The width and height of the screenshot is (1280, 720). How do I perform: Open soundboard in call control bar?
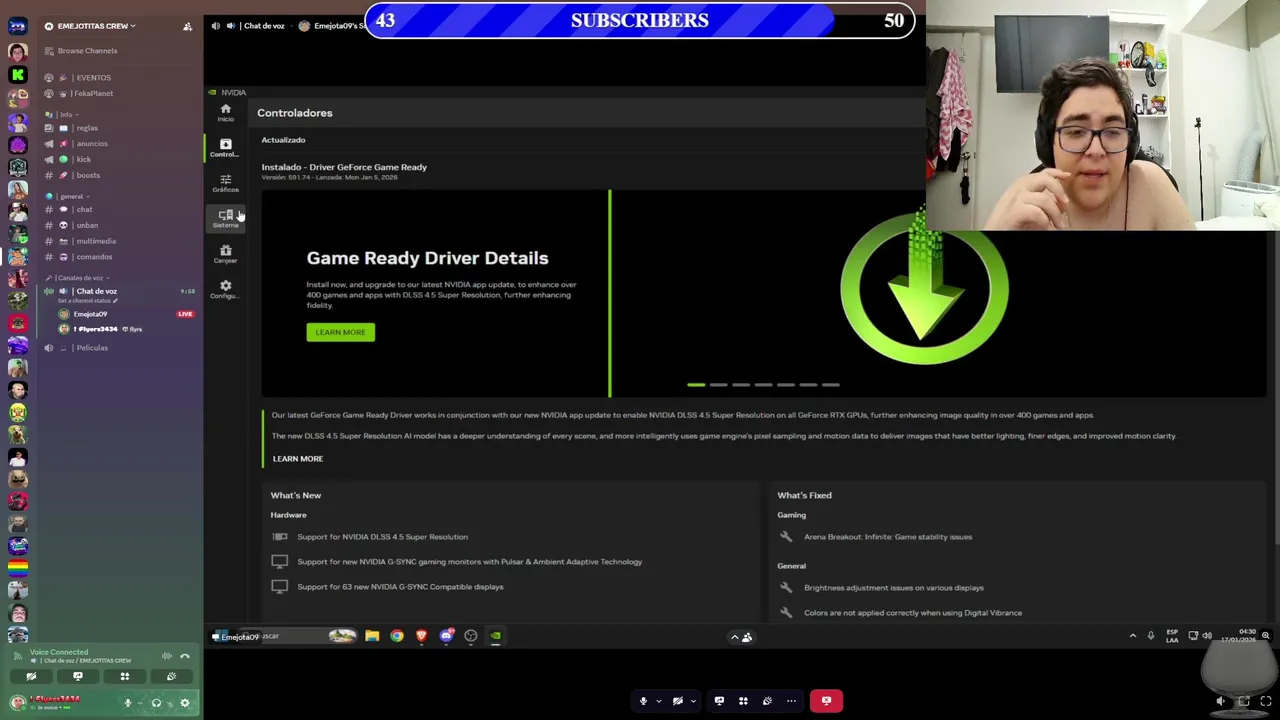[x=767, y=701]
